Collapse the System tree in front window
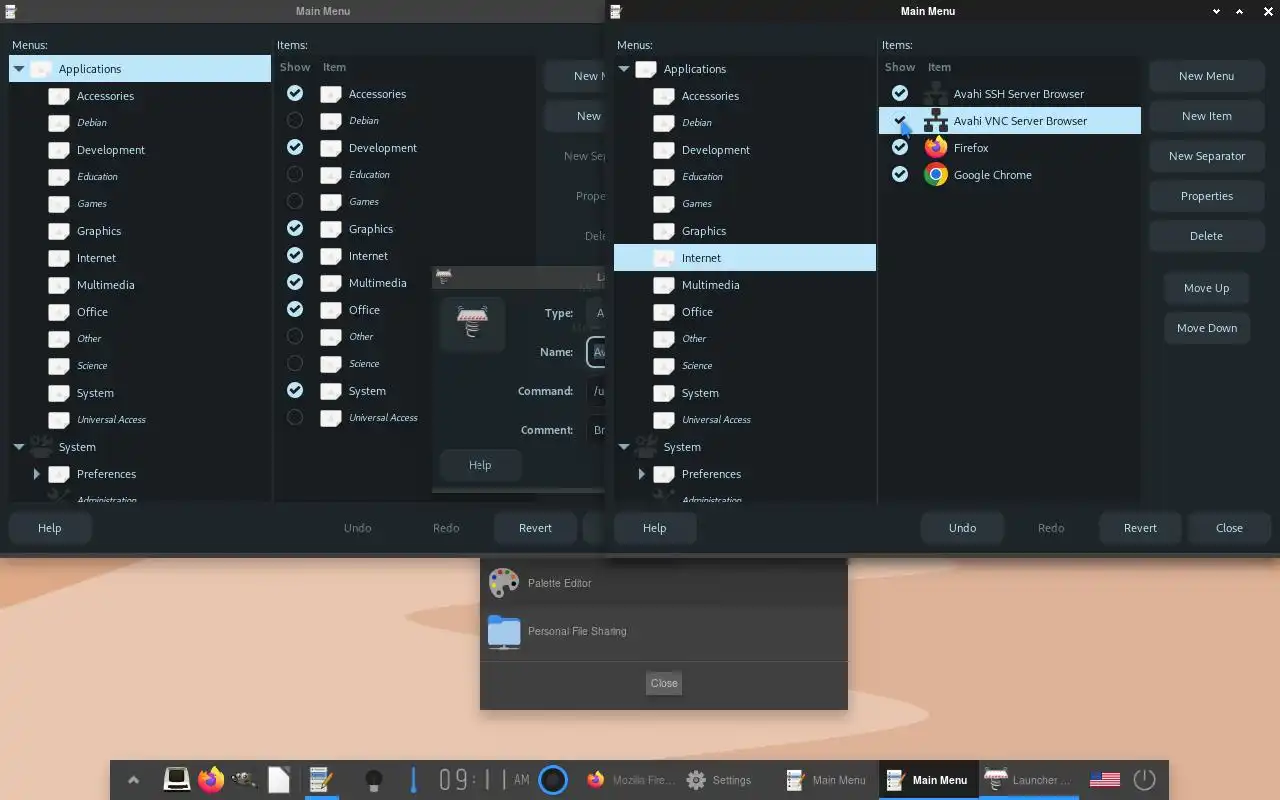1280x800 pixels. [x=624, y=447]
